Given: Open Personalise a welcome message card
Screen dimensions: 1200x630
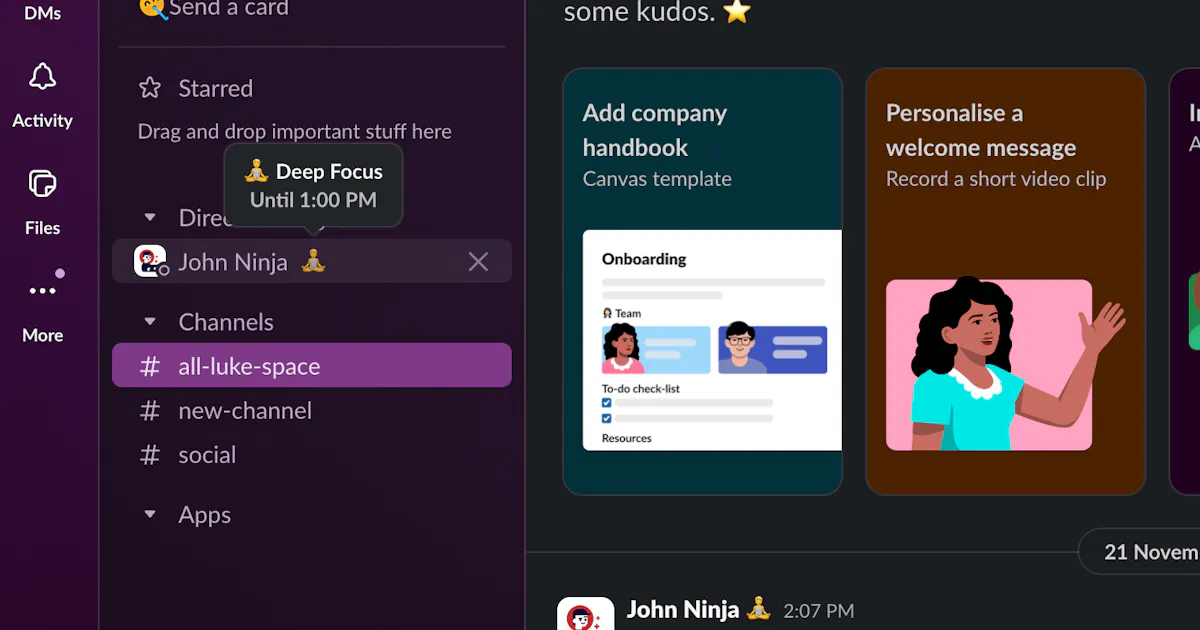Looking at the screenshot, I should pos(1005,281).
